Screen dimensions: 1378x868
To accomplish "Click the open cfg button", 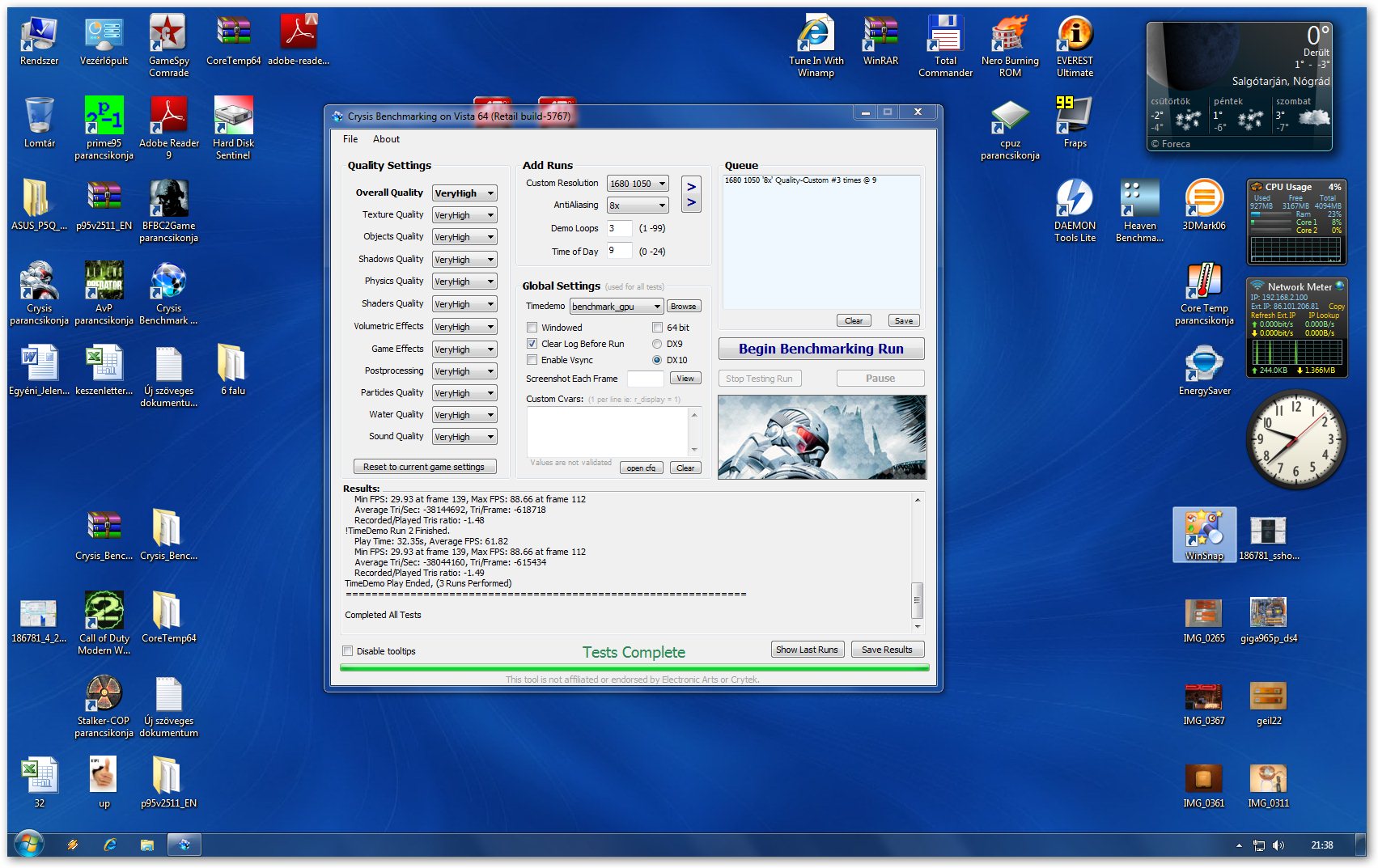I will click(x=642, y=468).
